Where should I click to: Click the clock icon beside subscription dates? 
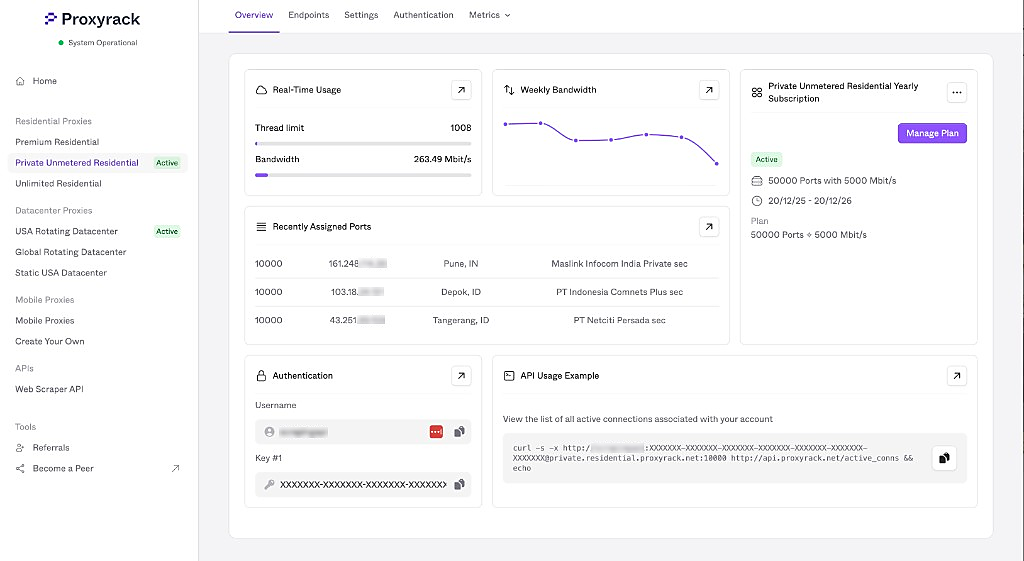pyautogui.click(x=757, y=200)
